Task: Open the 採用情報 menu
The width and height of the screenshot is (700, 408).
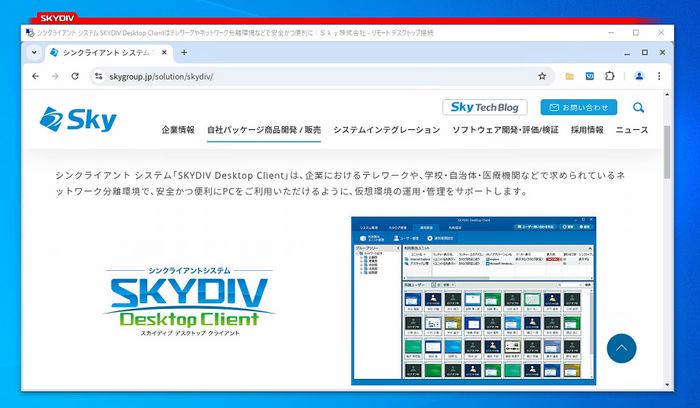Action: point(587,130)
